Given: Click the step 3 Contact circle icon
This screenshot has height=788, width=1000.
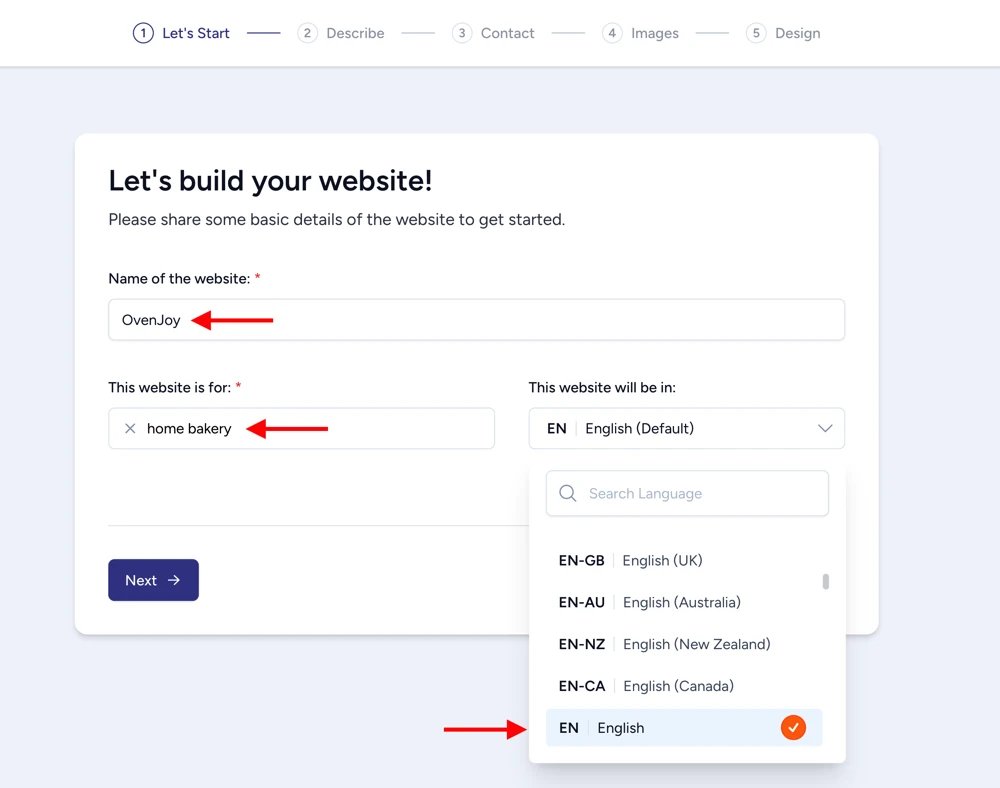Looking at the screenshot, I should tap(461, 33).
